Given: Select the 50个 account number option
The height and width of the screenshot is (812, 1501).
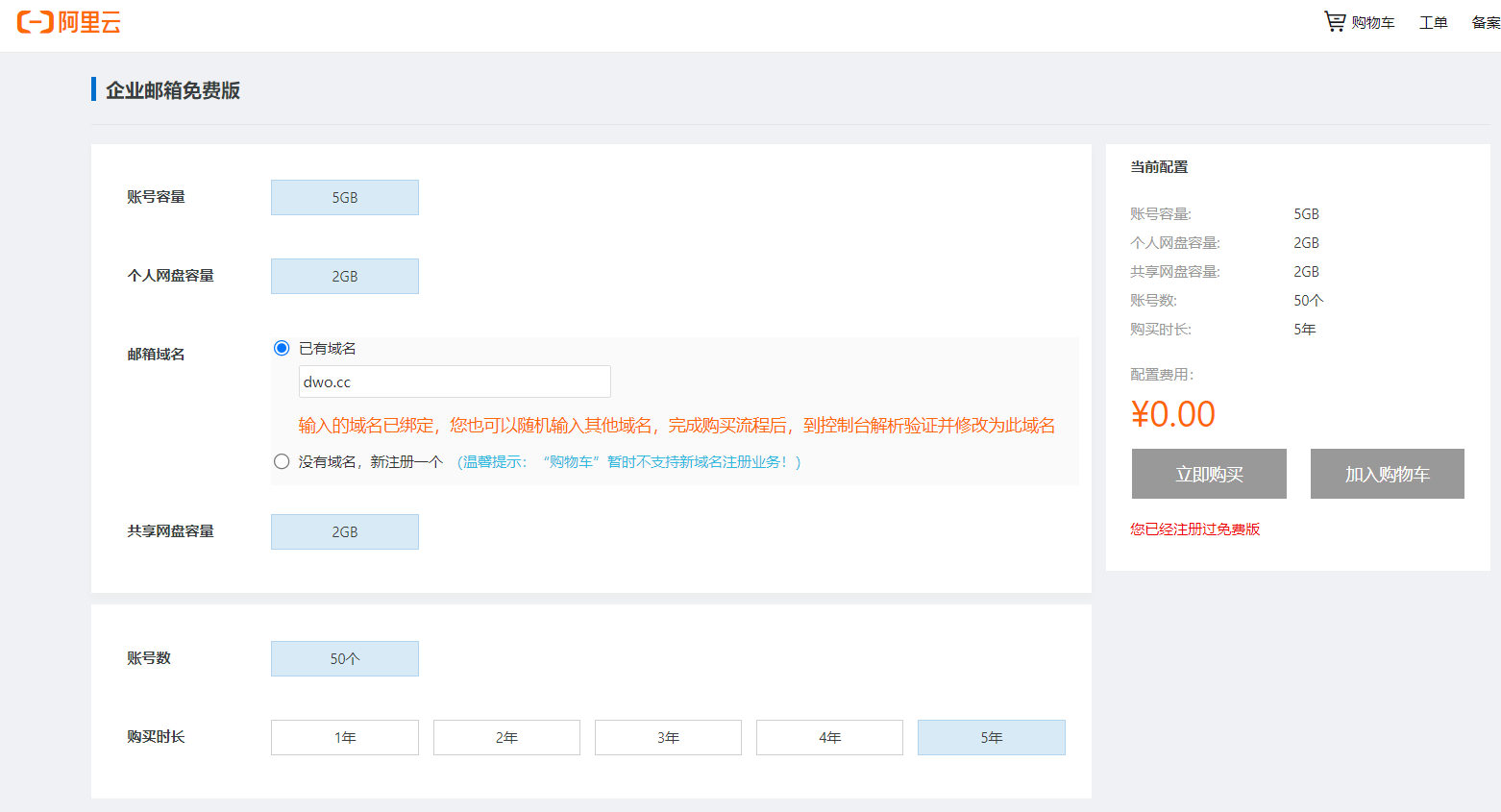Looking at the screenshot, I should click(345, 658).
